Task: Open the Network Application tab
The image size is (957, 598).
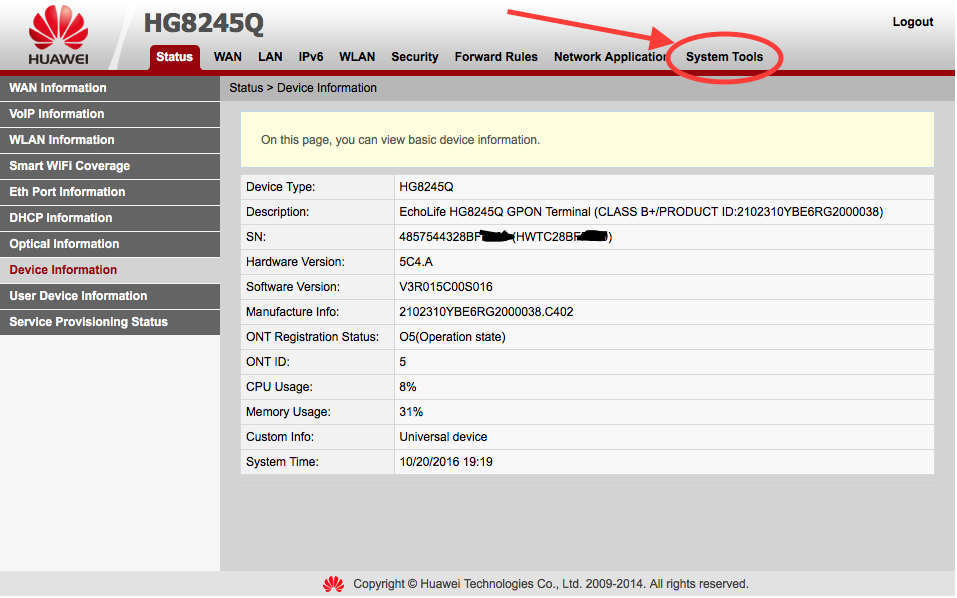Action: point(610,57)
